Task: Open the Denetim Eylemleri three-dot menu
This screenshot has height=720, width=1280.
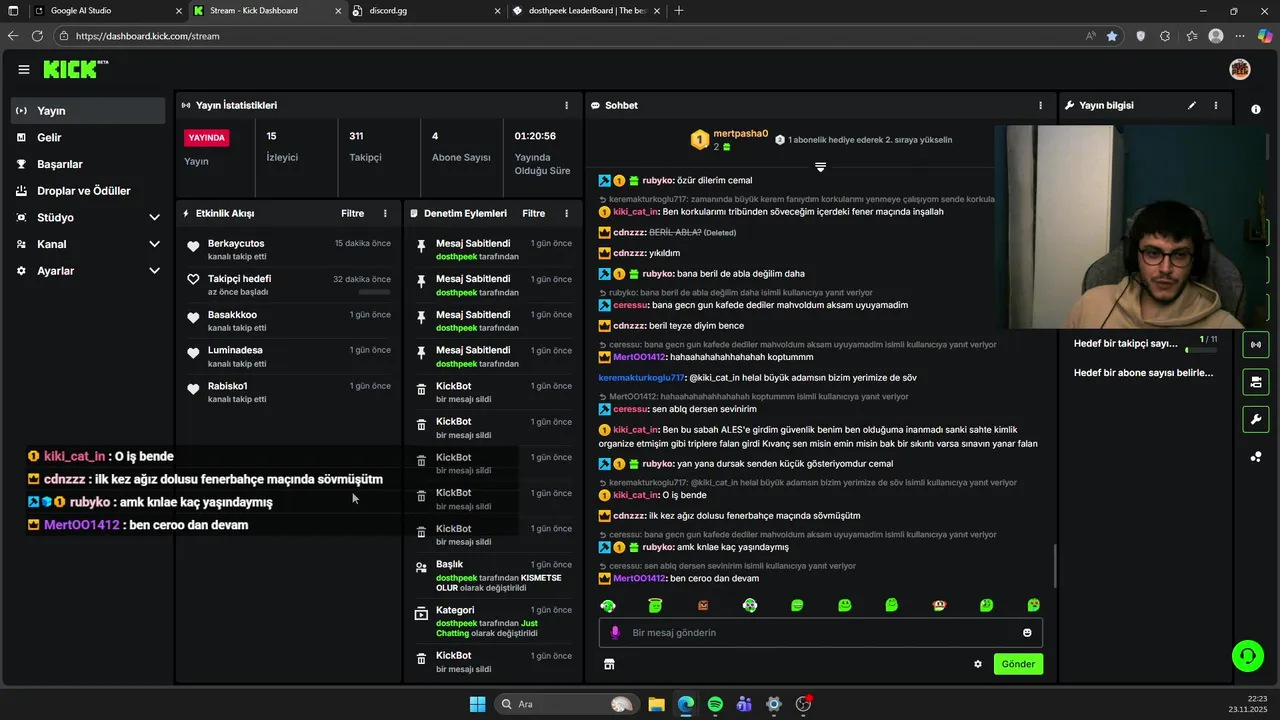Action: (x=566, y=213)
